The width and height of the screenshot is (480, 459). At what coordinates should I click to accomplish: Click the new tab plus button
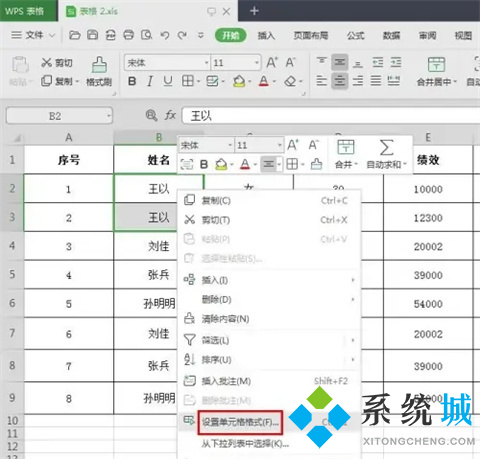pos(254,11)
